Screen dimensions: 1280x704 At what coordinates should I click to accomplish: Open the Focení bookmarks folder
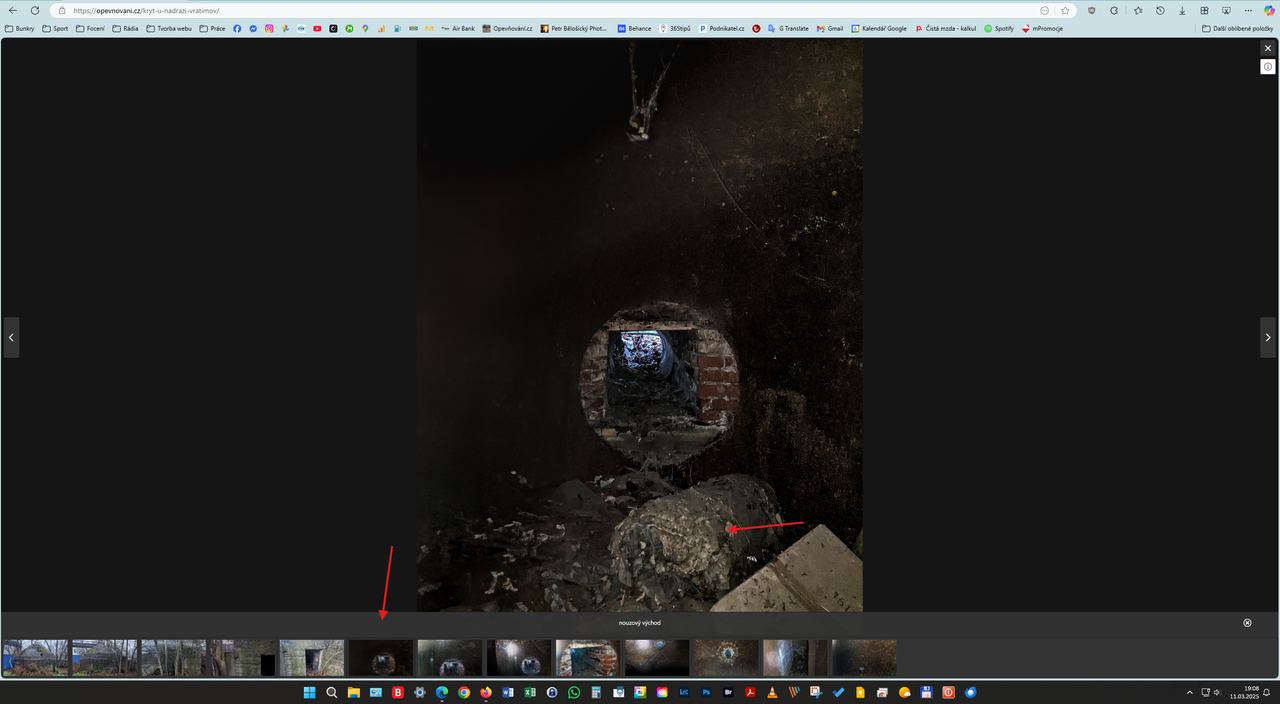point(90,28)
